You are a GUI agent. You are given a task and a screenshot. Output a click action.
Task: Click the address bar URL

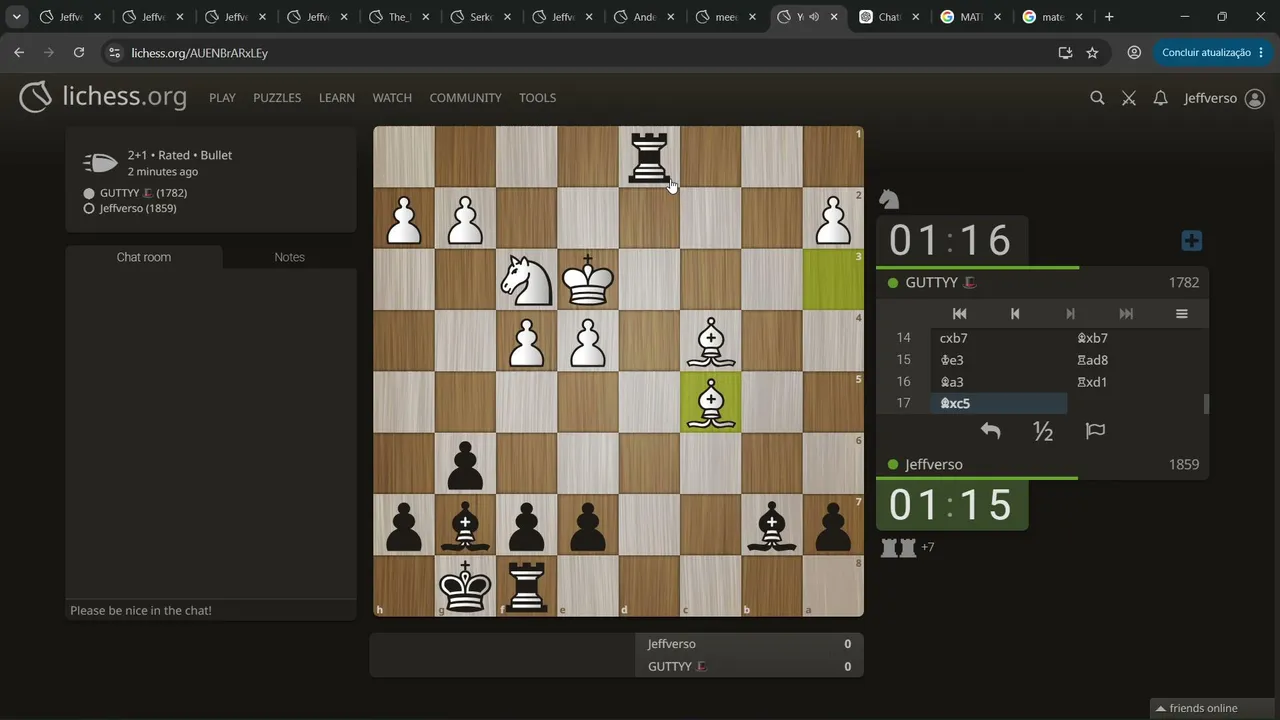(x=199, y=52)
